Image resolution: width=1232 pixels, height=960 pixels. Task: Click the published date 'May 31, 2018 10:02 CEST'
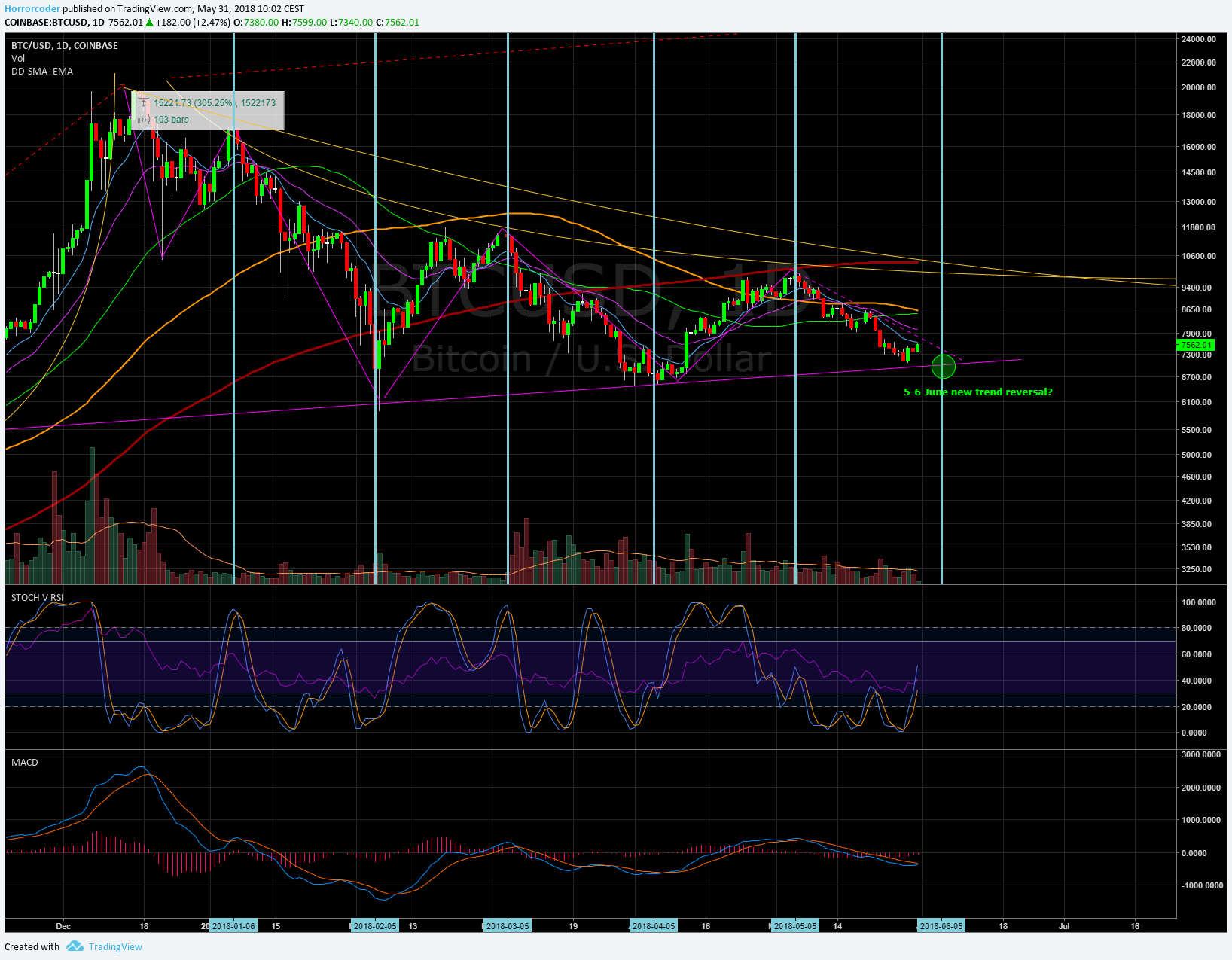pos(251,9)
